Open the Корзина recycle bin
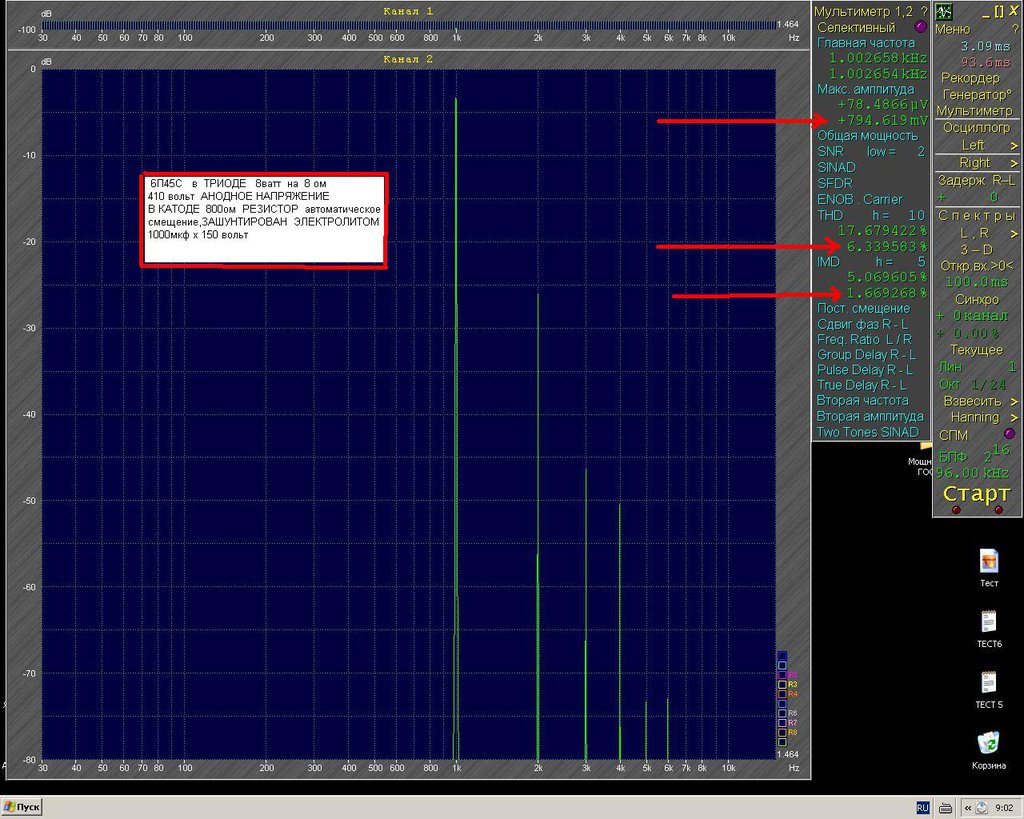 989,750
